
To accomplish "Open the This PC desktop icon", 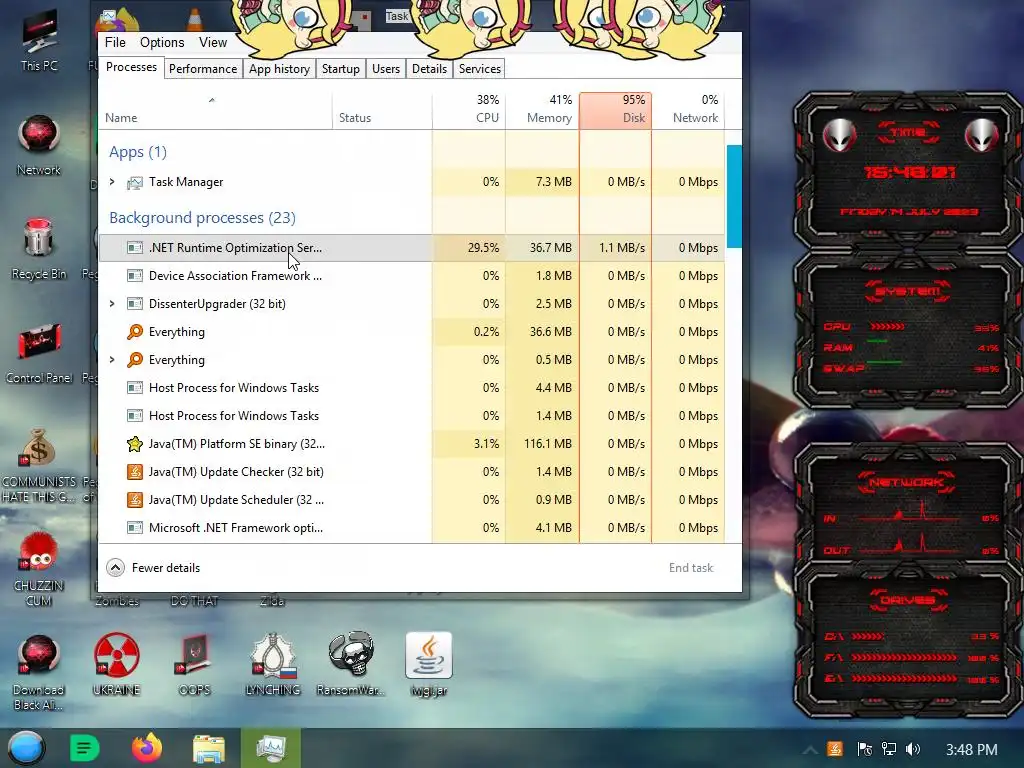I will [x=39, y=40].
